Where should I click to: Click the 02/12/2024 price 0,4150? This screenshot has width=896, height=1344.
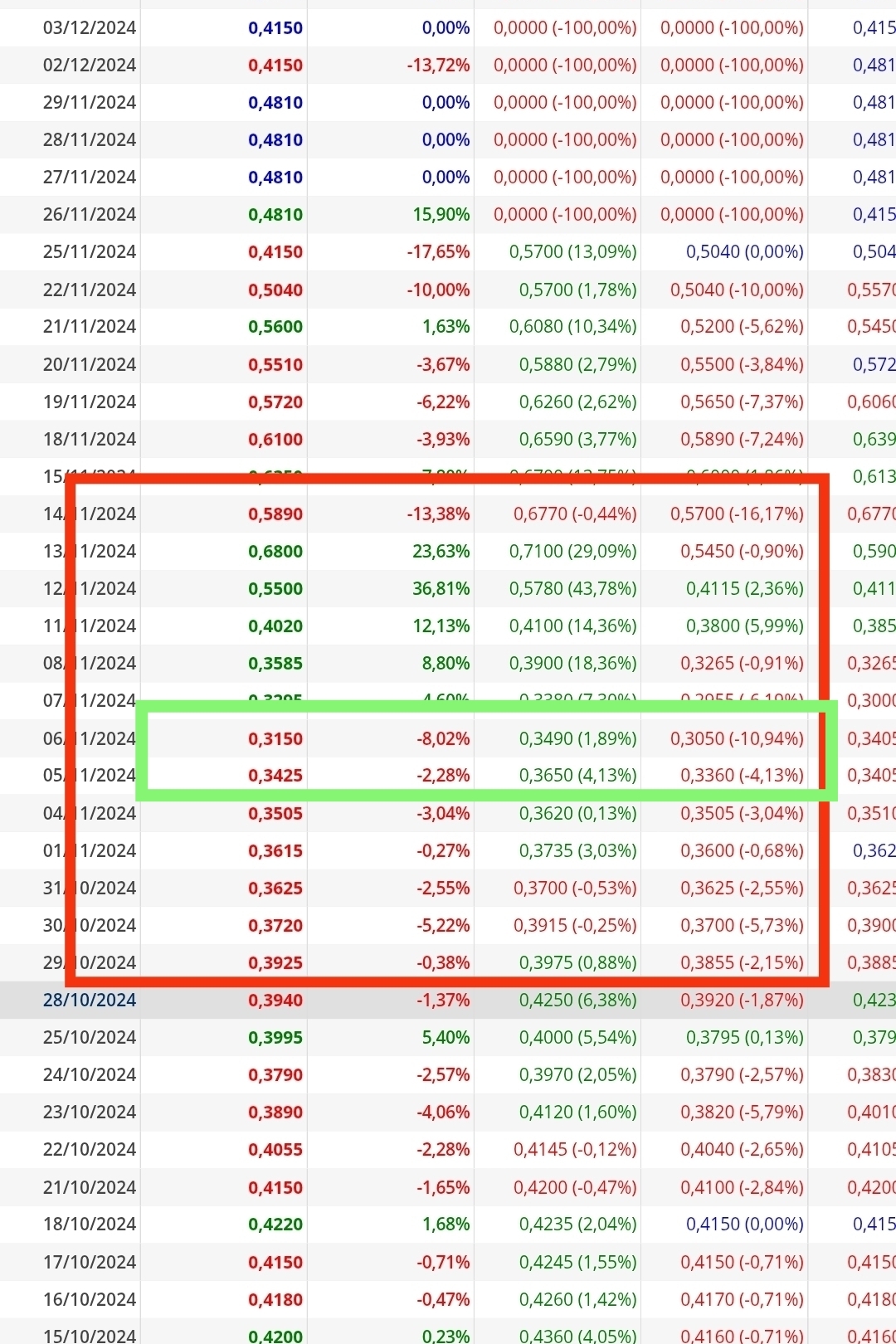275,66
